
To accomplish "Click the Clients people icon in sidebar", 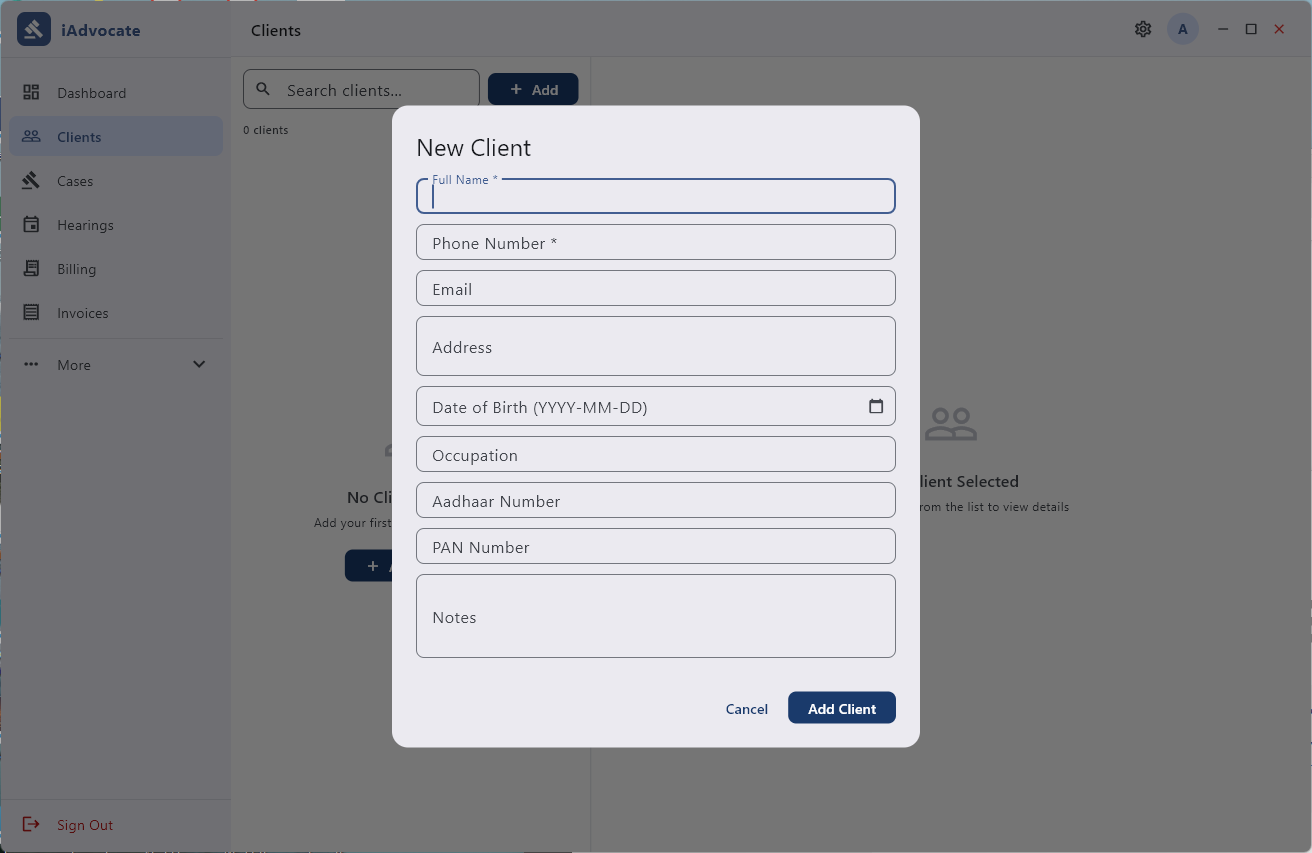I will click(x=31, y=136).
